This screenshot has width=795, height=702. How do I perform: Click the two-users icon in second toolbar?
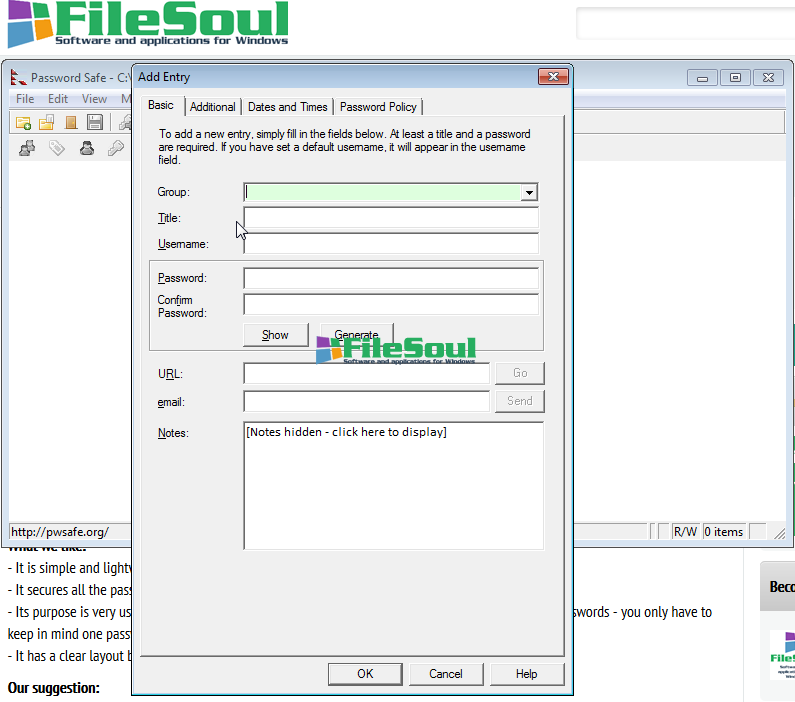[28, 149]
